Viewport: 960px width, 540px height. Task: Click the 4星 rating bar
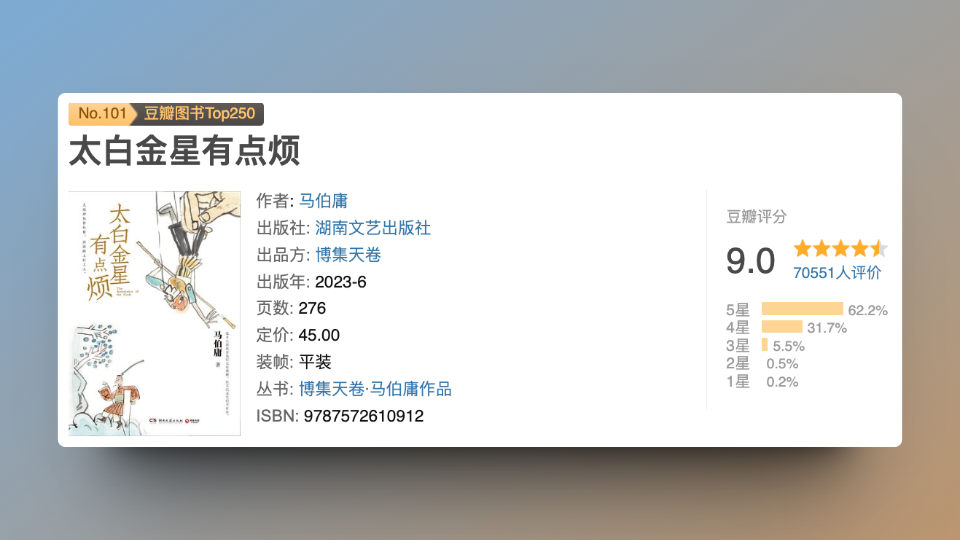coord(781,327)
